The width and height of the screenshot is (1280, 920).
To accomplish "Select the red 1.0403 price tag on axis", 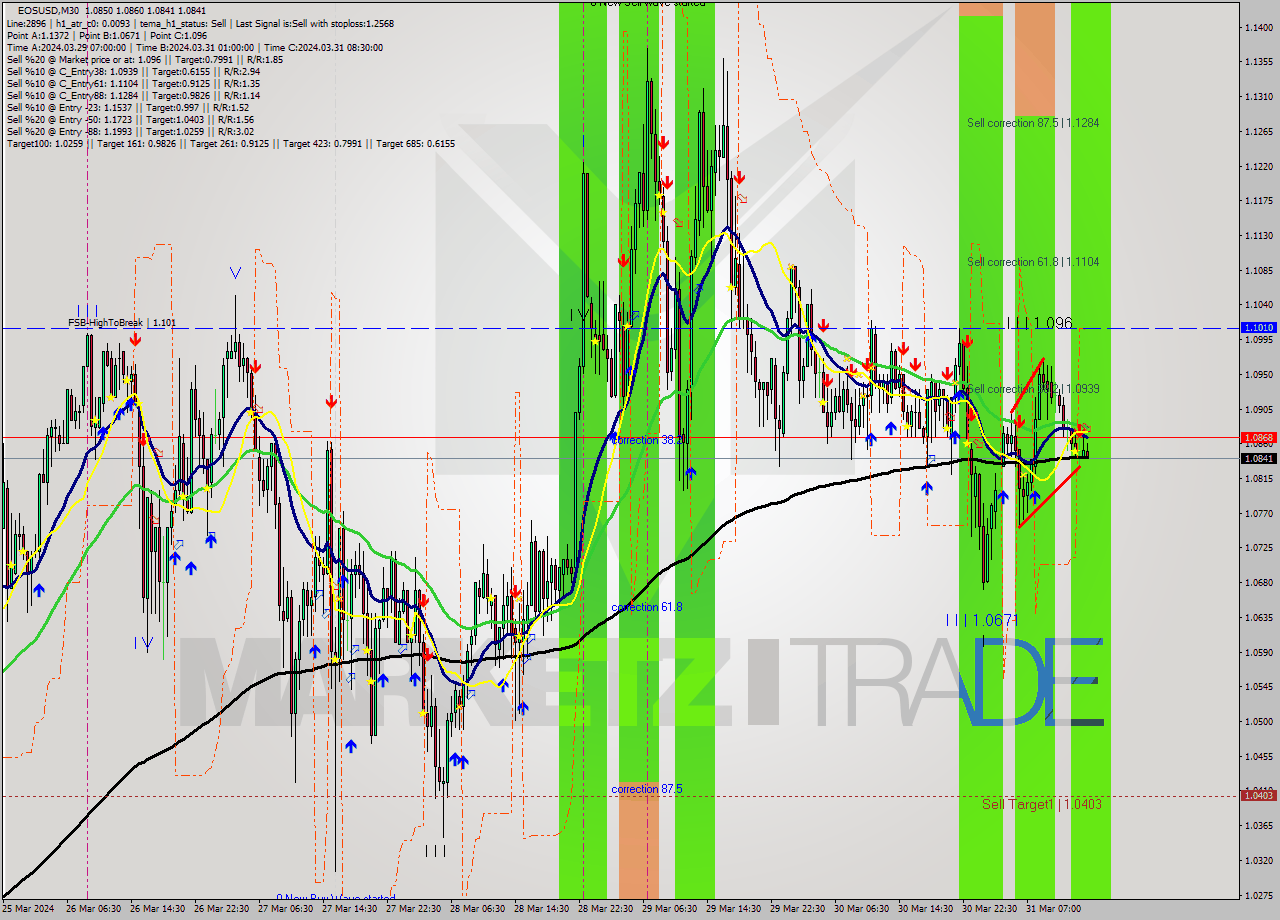I will click(x=1258, y=795).
